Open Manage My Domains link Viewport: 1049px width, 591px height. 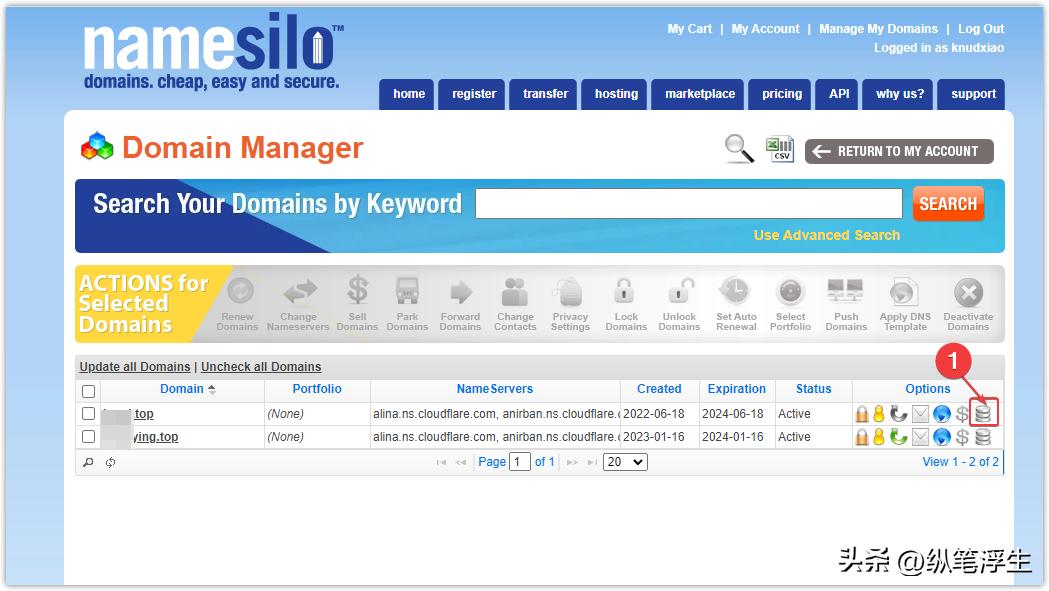(x=878, y=29)
